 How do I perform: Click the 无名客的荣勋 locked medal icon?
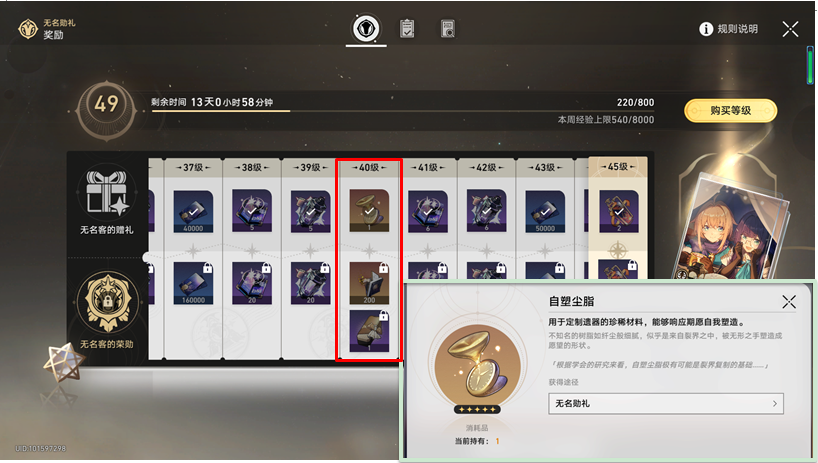[x=107, y=303]
